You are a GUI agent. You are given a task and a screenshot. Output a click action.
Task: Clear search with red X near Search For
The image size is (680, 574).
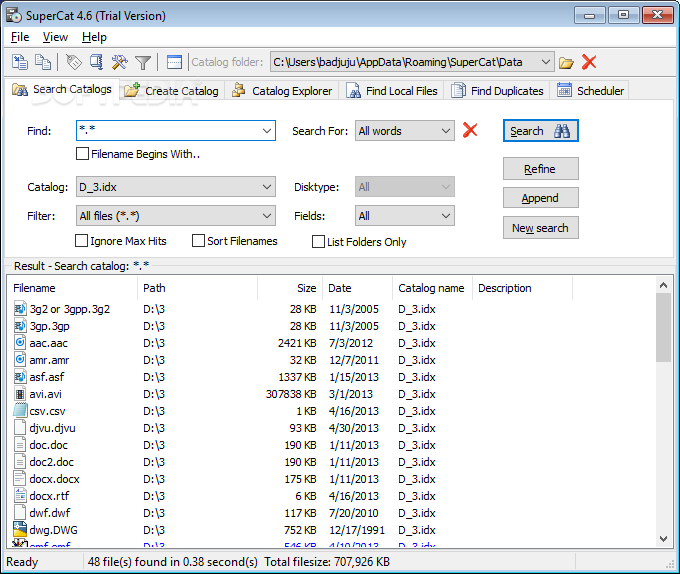(470, 130)
